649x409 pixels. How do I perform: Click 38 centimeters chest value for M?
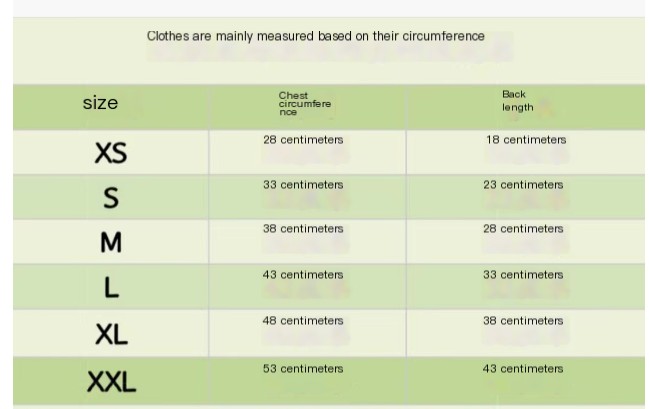(303, 229)
